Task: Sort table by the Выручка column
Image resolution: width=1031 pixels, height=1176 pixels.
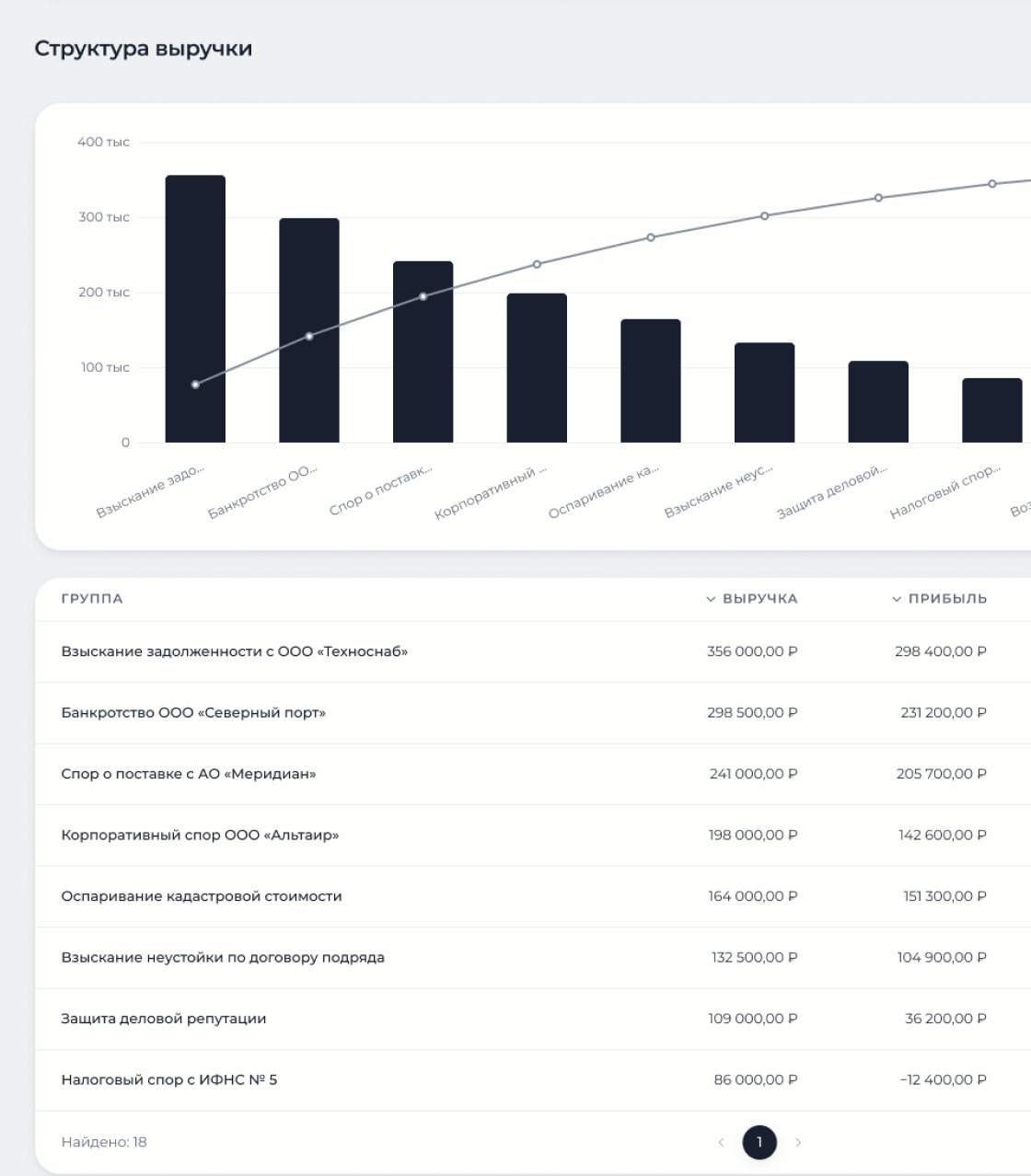Action: tap(751, 599)
